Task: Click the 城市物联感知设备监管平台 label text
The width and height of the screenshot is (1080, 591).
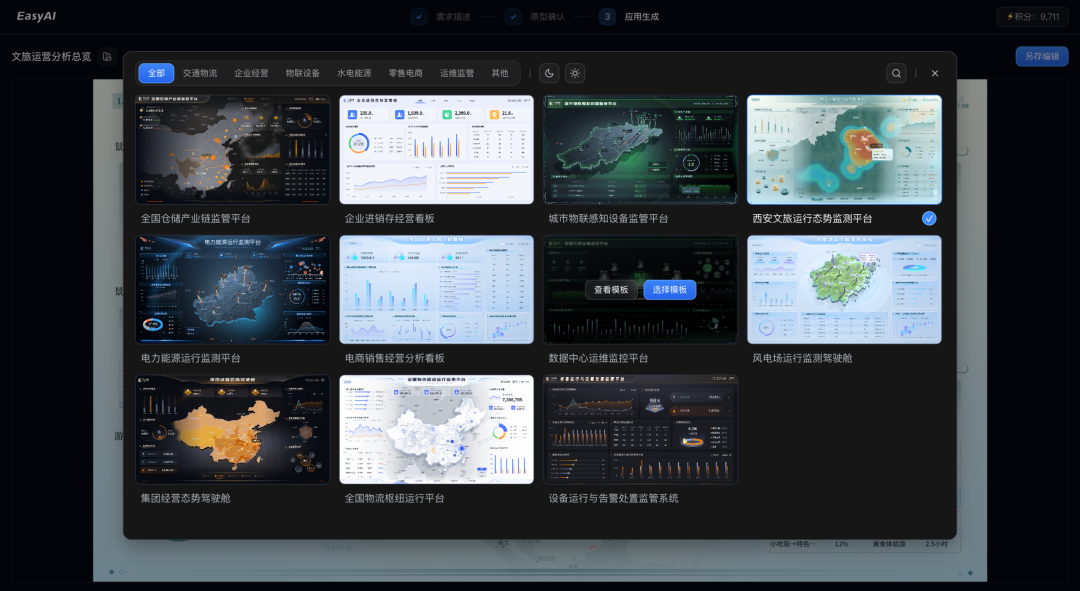Action: (x=608, y=218)
